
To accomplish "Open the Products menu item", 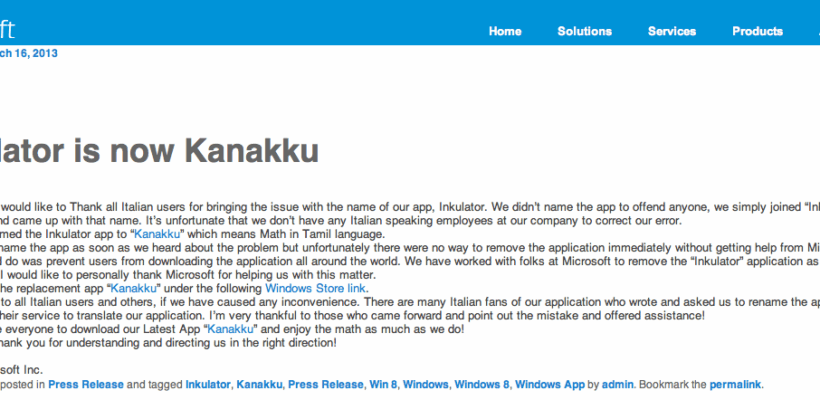I will pyautogui.click(x=757, y=31).
